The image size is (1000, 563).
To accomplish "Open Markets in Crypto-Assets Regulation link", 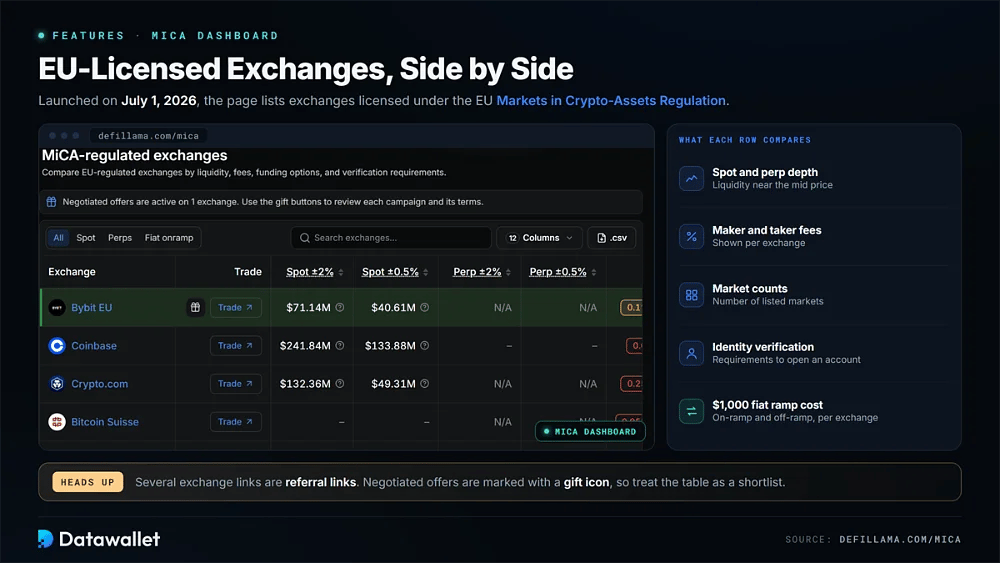I will click(611, 101).
